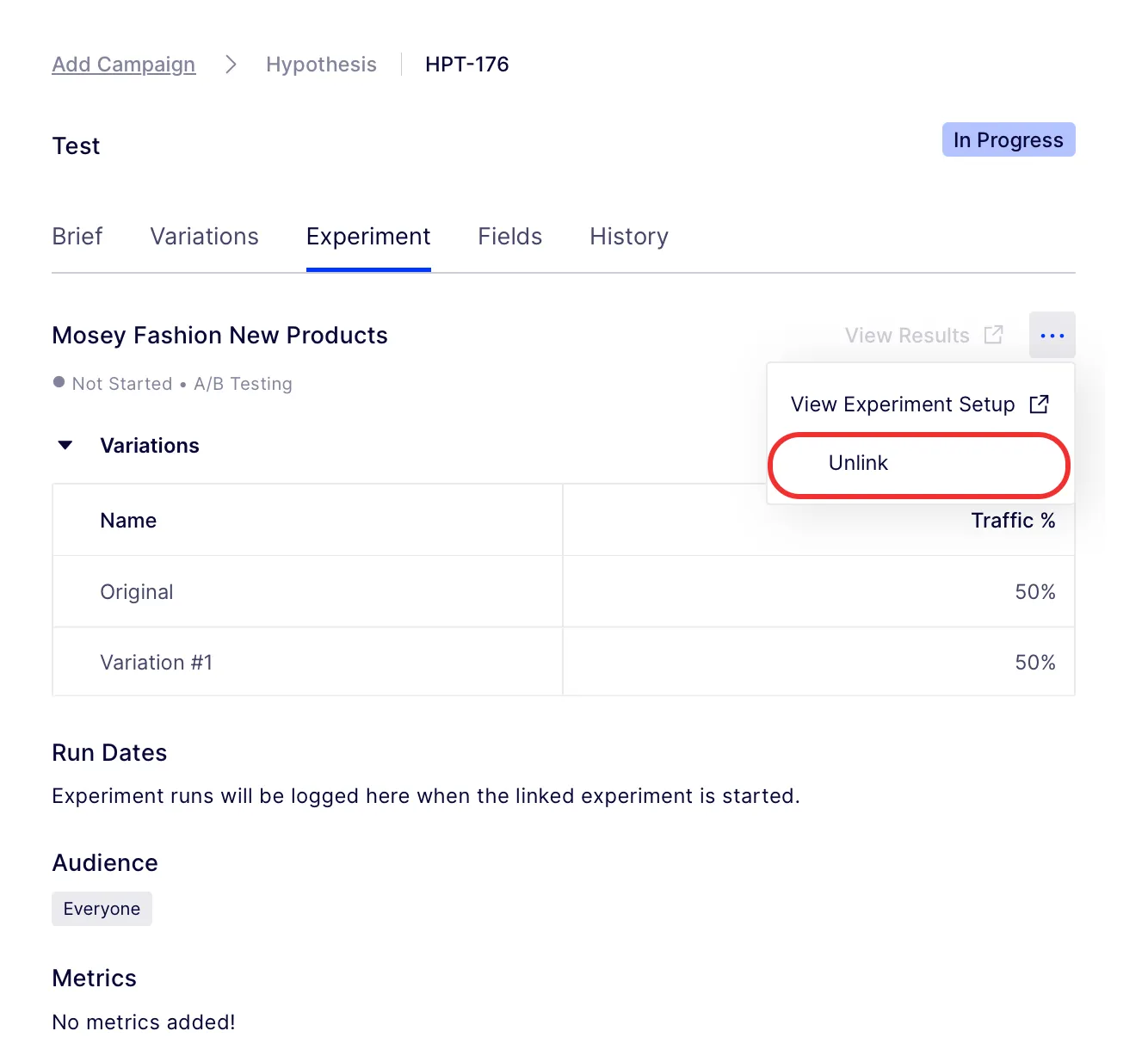Click the HPT-176 breadcrumb identifier
1148x1062 pixels.
pyautogui.click(x=467, y=65)
